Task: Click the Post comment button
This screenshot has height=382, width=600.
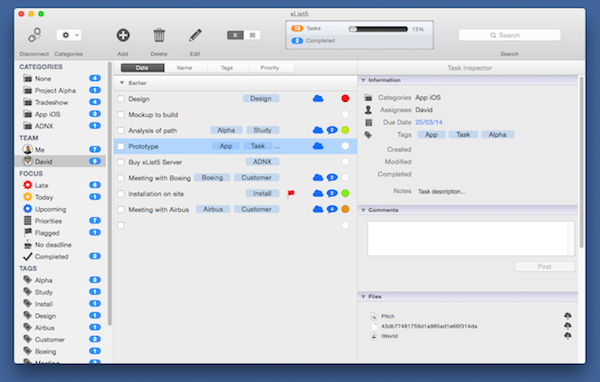Action: pyautogui.click(x=545, y=266)
